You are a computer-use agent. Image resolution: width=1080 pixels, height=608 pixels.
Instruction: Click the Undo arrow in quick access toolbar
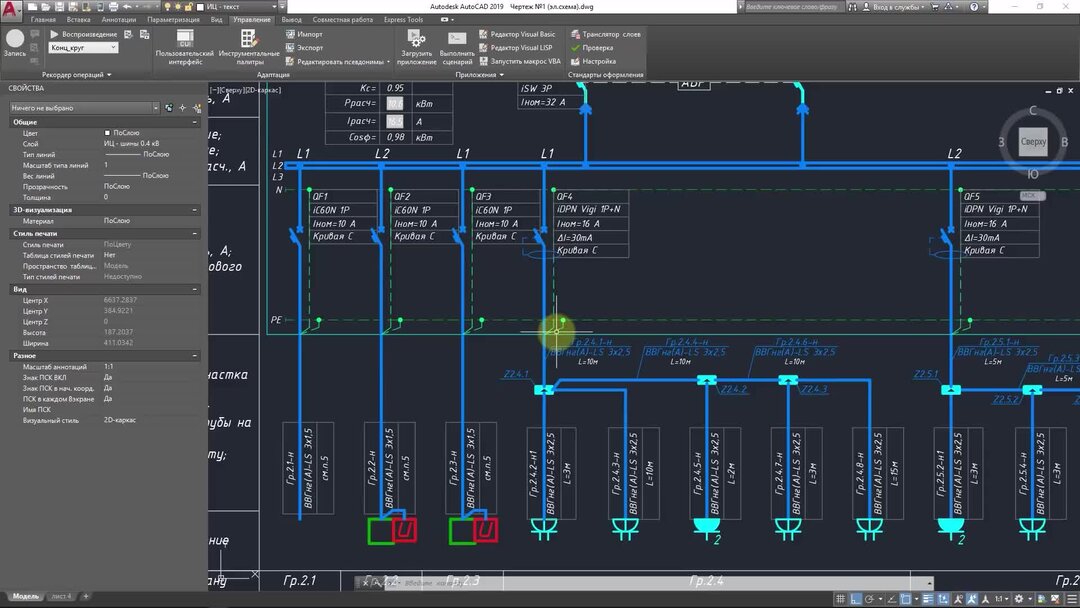point(127,7)
